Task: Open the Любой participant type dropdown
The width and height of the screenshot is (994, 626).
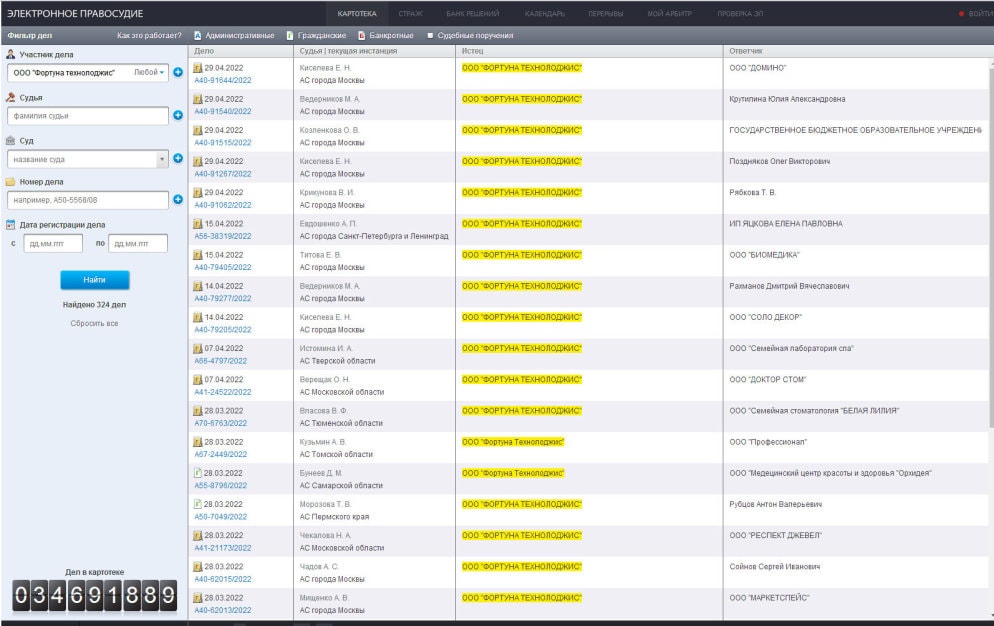Action: 150,72
